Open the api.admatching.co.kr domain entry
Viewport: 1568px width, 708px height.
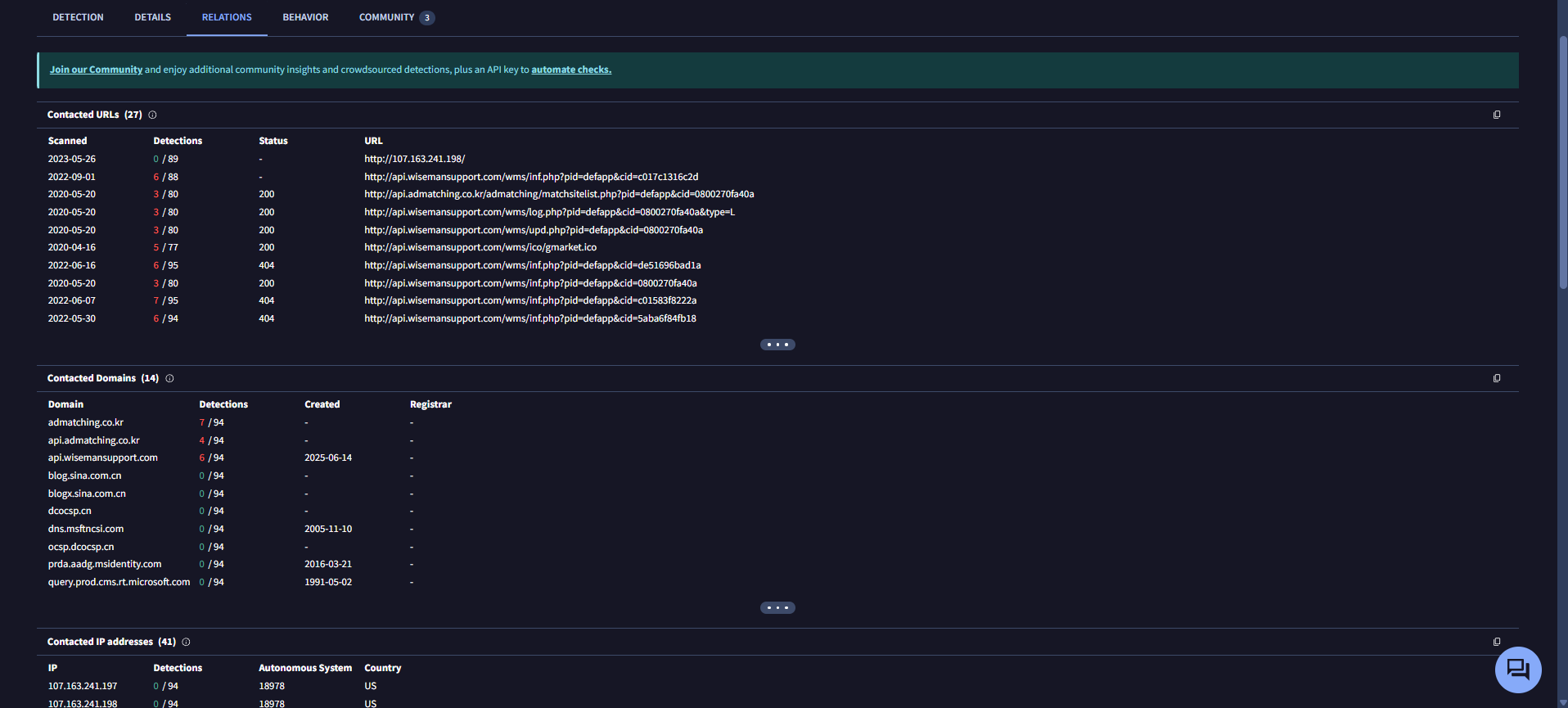coord(93,440)
